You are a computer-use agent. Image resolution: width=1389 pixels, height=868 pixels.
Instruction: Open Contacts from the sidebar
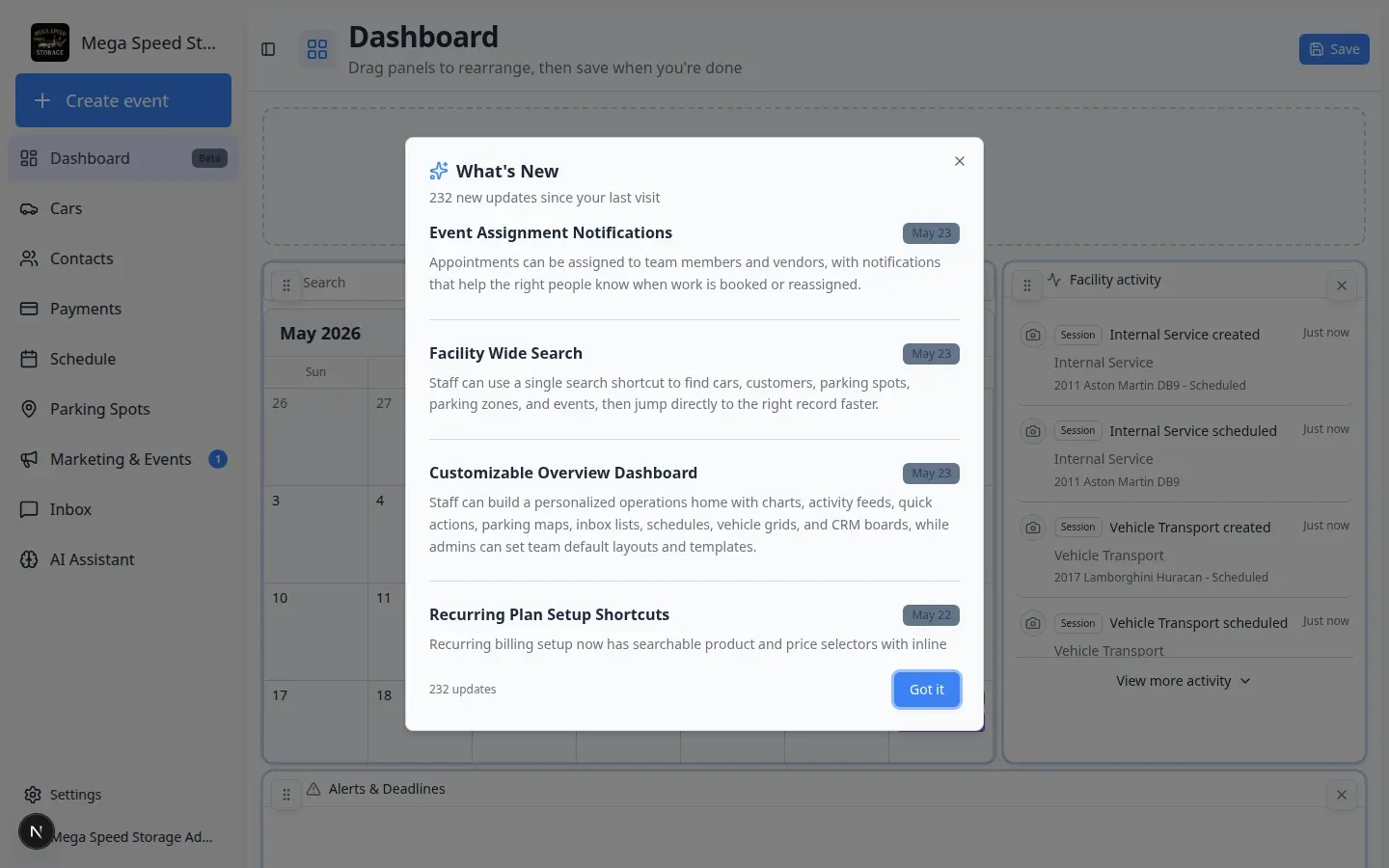click(123, 258)
